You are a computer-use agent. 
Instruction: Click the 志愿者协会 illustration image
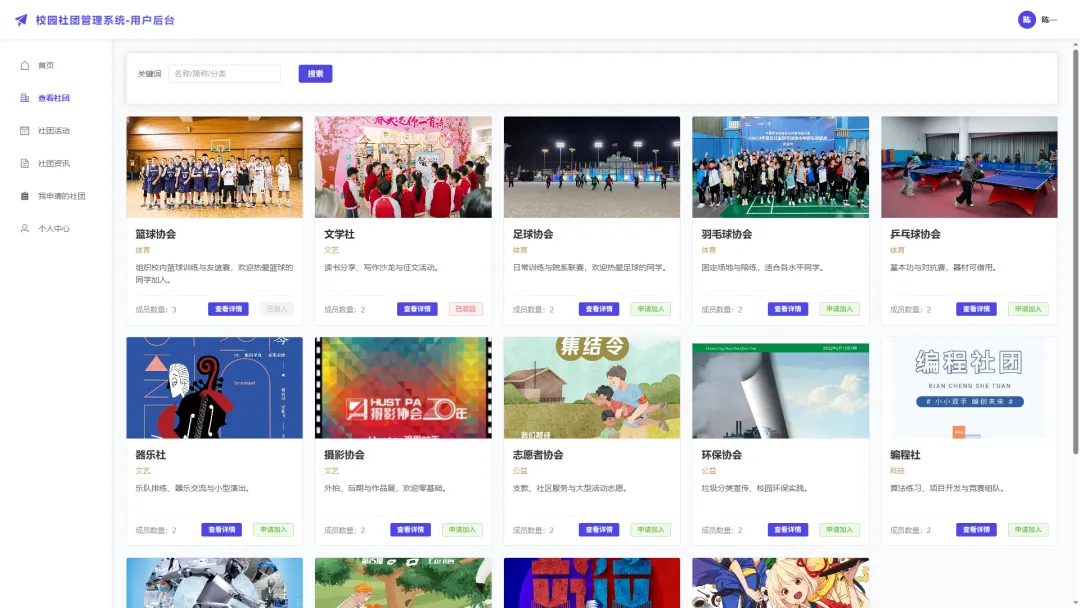pyautogui.click(x=592, y=388)
